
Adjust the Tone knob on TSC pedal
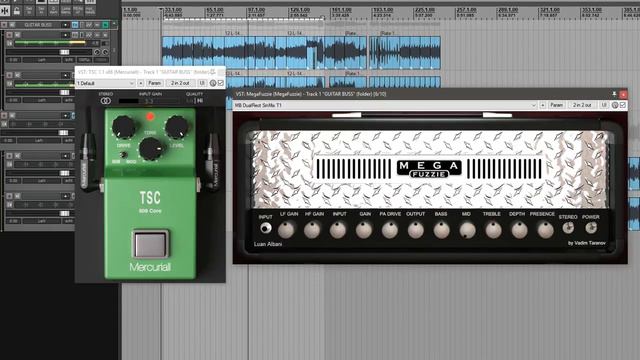pos(151,149)
